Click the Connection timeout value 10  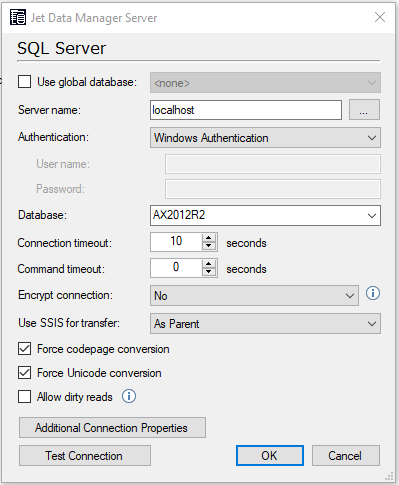pos(176,242)
